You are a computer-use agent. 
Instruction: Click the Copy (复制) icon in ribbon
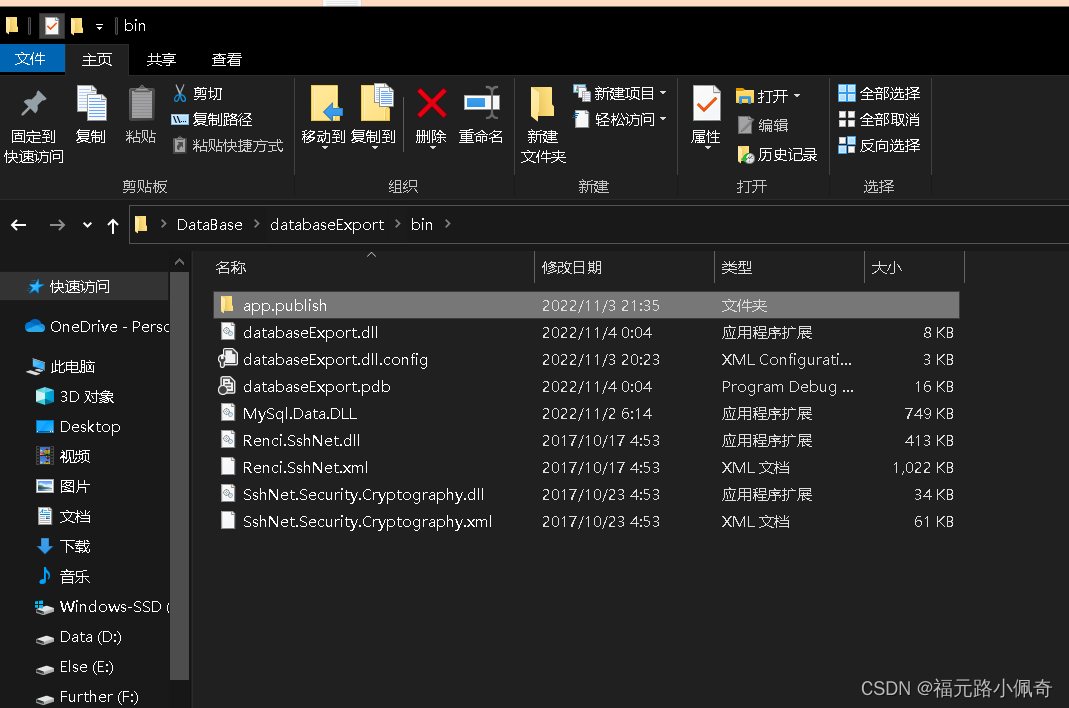click(x=91, y=104)
